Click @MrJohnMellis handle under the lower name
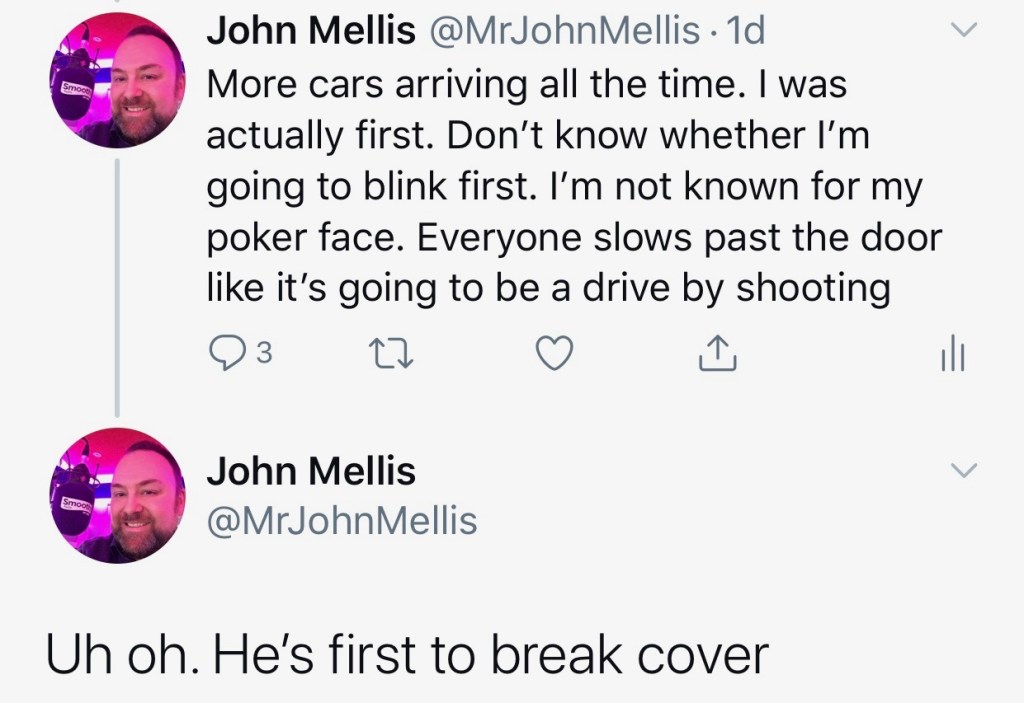Image resolution: width=1024 pixels, height=703 pixels. 341,520
